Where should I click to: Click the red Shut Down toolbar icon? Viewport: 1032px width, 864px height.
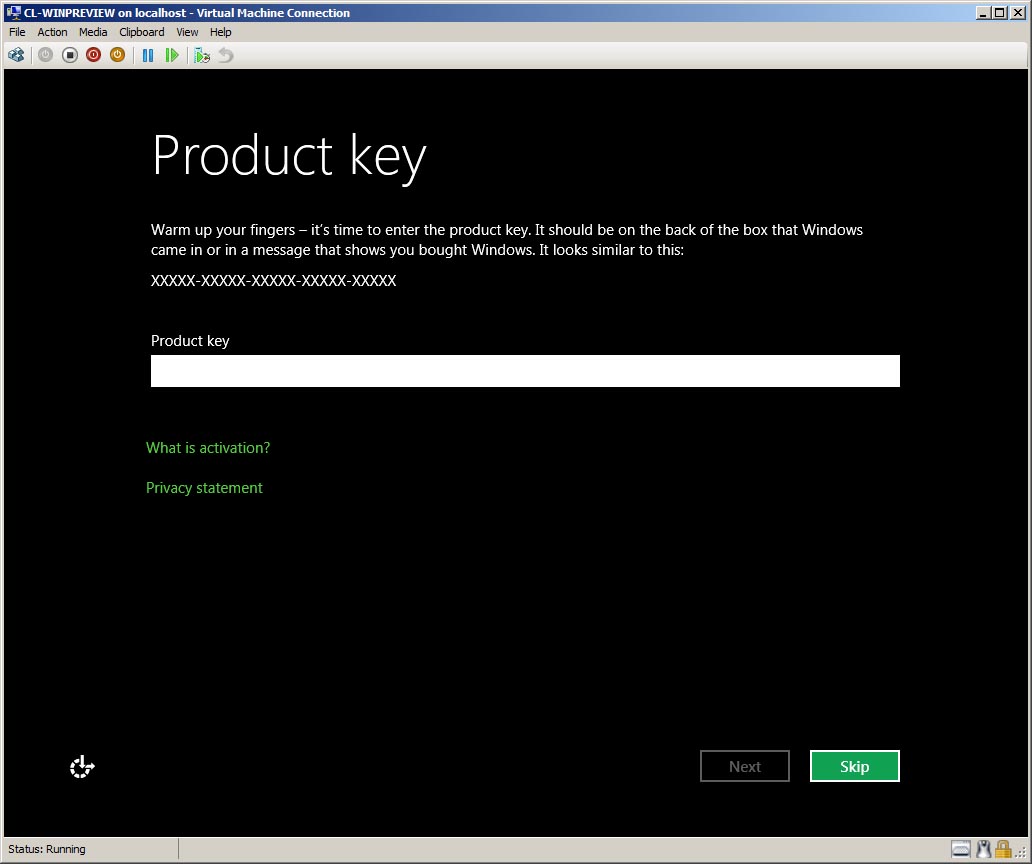(93, 55)
